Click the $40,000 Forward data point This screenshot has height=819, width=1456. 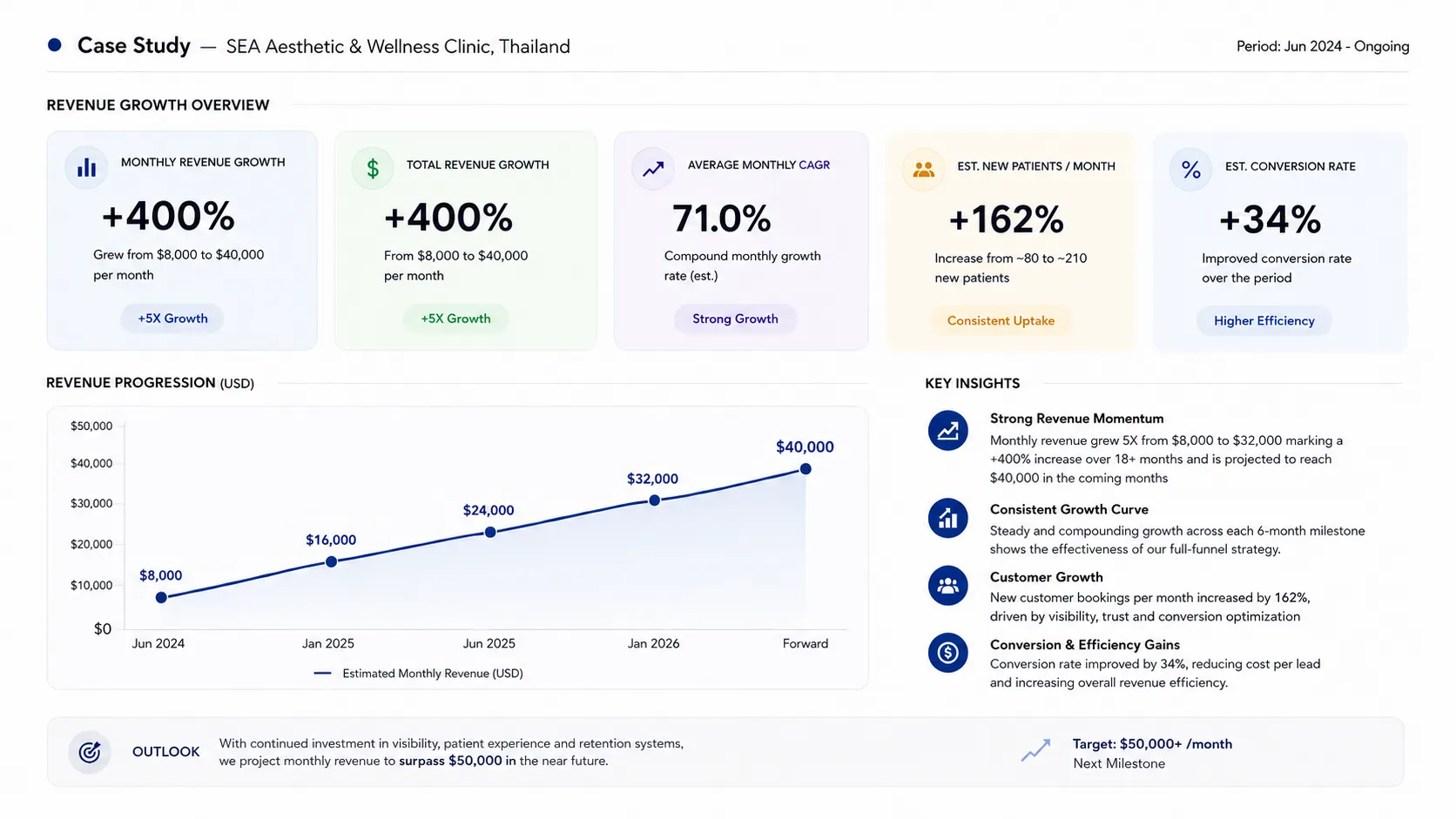coord(806,469)
